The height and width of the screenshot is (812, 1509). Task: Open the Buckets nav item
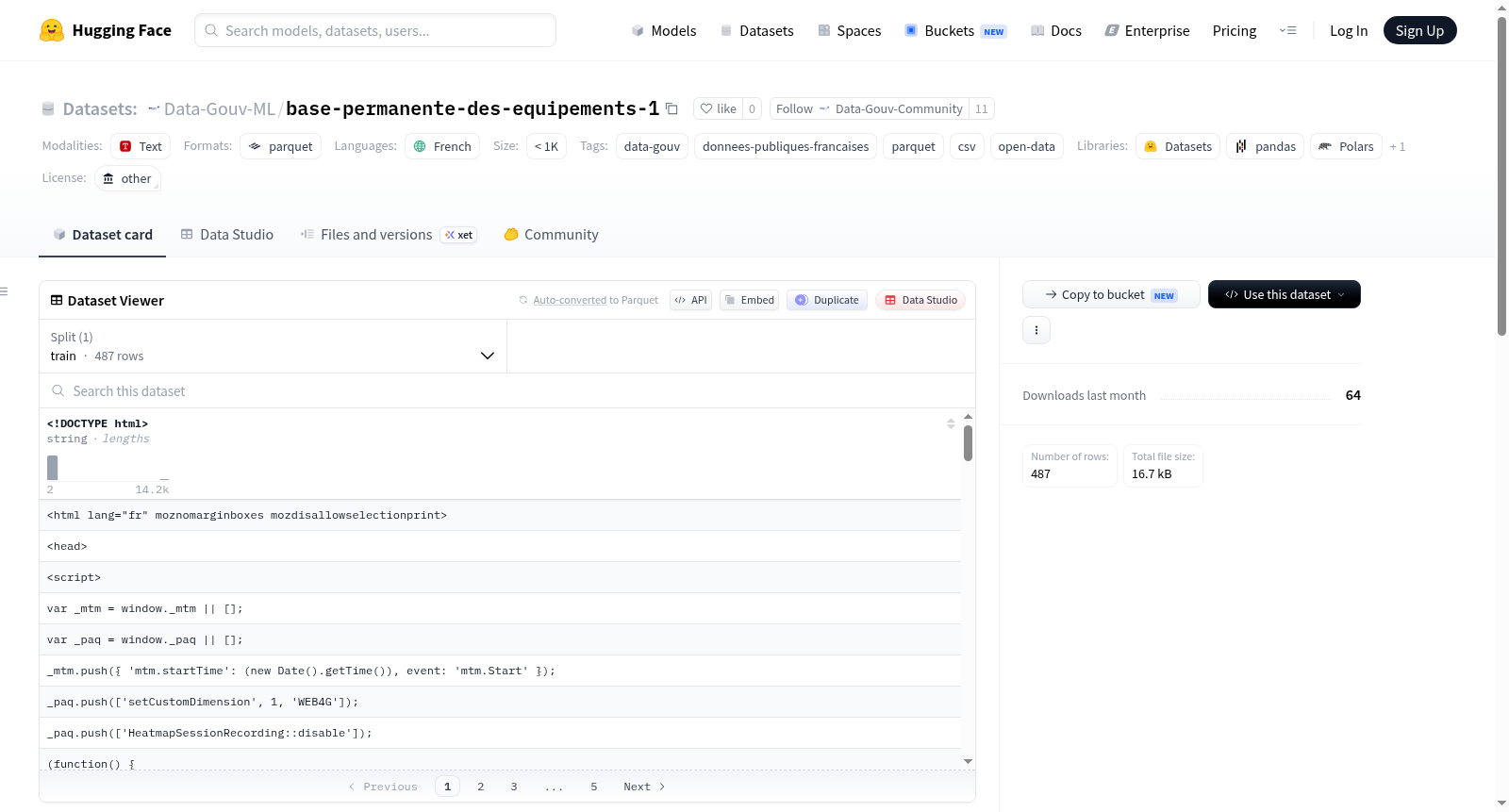coord(955,30)
